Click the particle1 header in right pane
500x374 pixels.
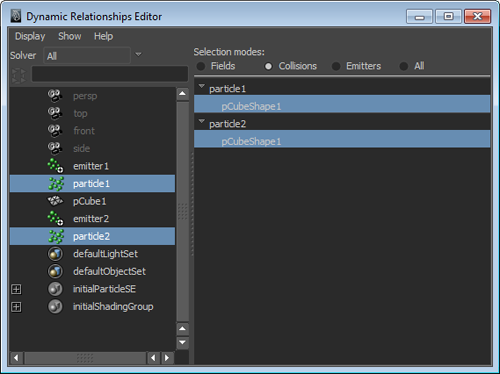(x=227, y=89)
